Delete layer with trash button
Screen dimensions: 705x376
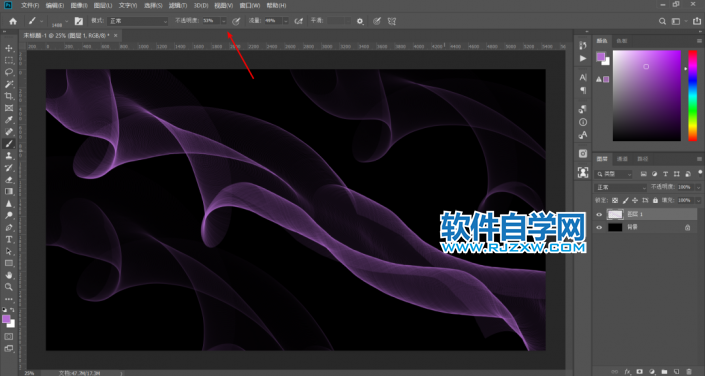(x=689, y=372)
